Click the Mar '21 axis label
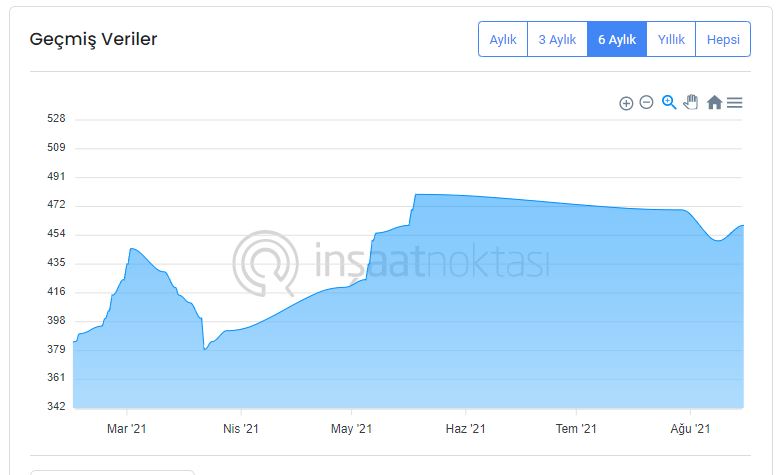The image size is (784, 475). pyautogui.click(x=126, y=428)
